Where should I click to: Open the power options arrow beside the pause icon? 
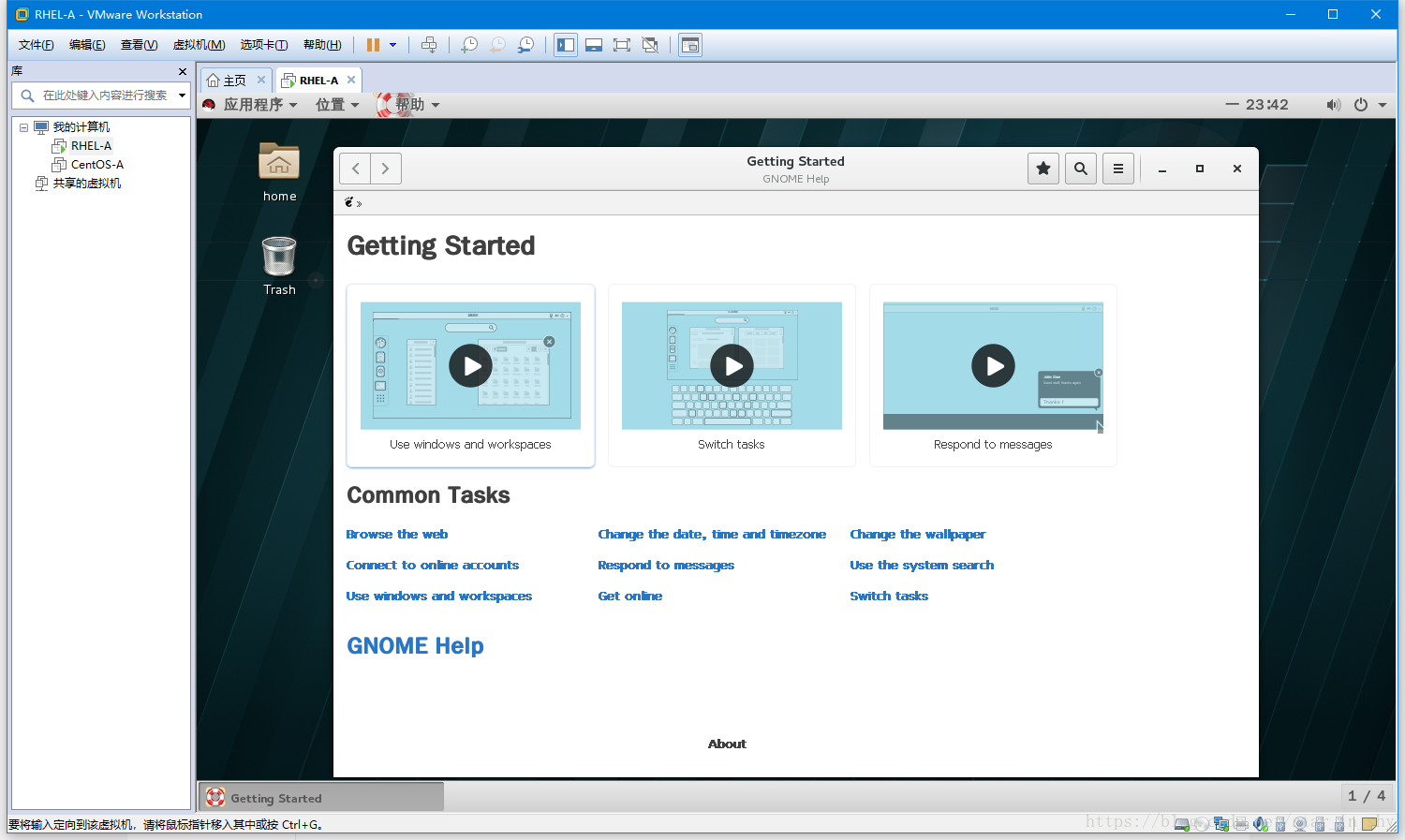click(x=392, y=45)
